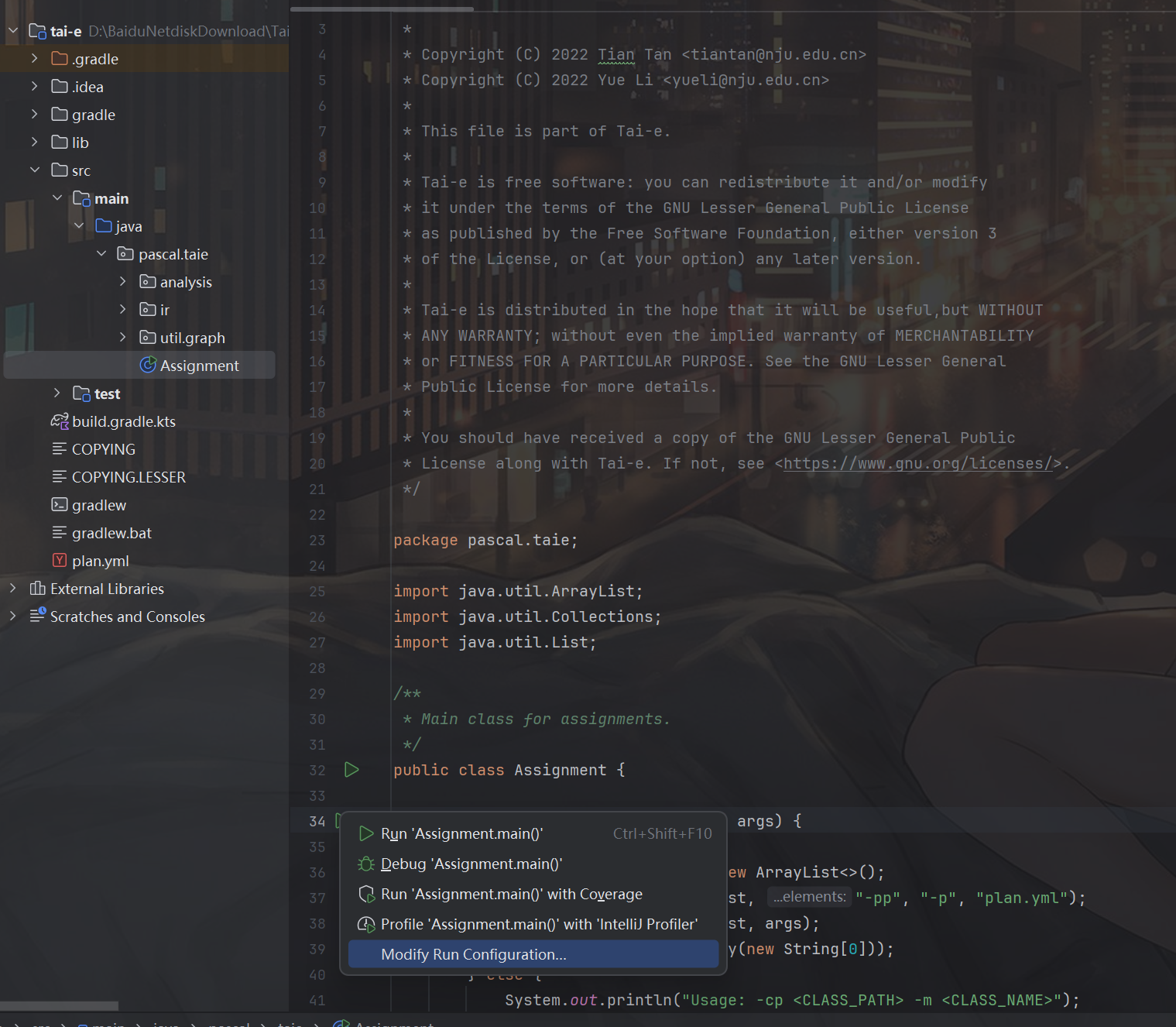Click the Debug bug icon in popup menu

(x=366, y=864)
